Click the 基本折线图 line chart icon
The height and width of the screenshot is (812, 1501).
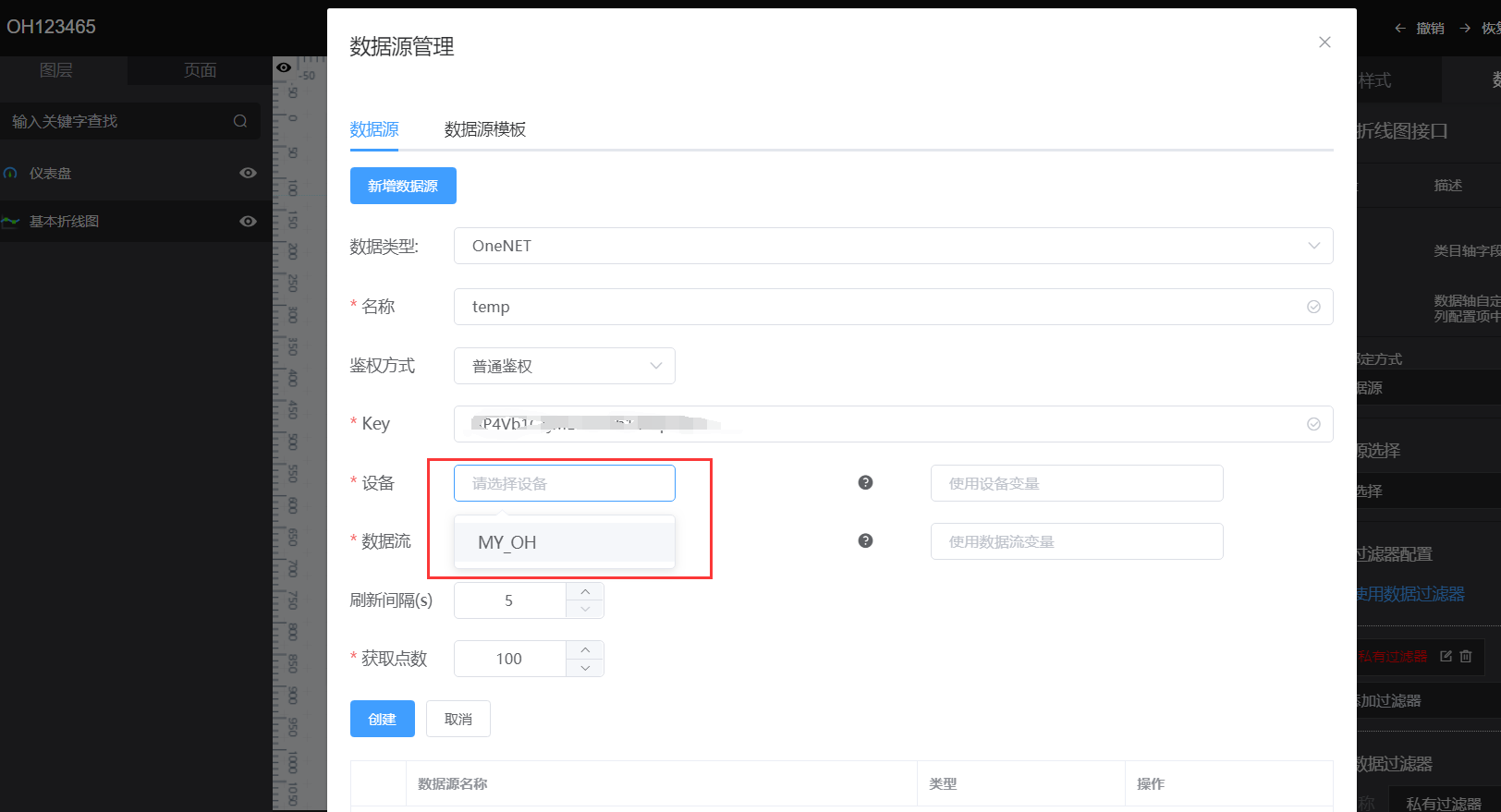tap(10, 222)
